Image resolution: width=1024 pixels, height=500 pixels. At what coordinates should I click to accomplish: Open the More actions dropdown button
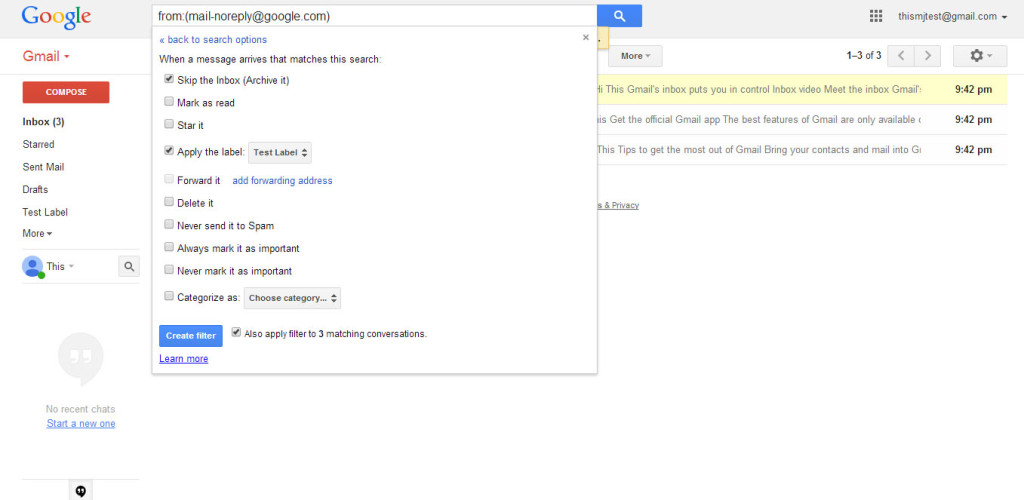(x=635, y=56)
